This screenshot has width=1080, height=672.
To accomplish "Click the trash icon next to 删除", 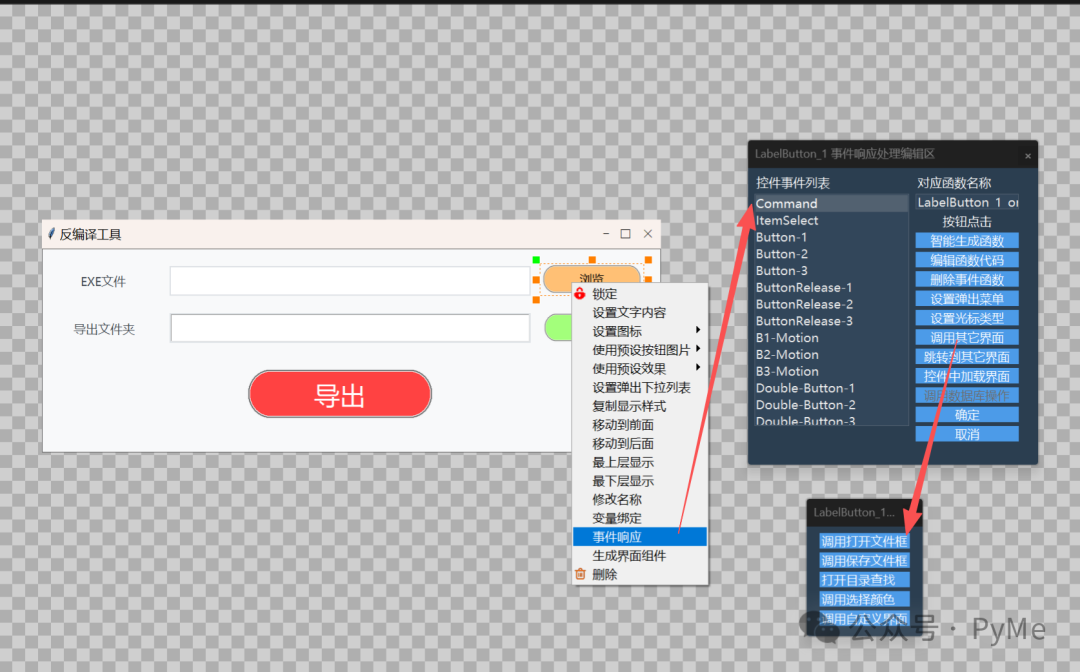I will click(x=579, y=574).
